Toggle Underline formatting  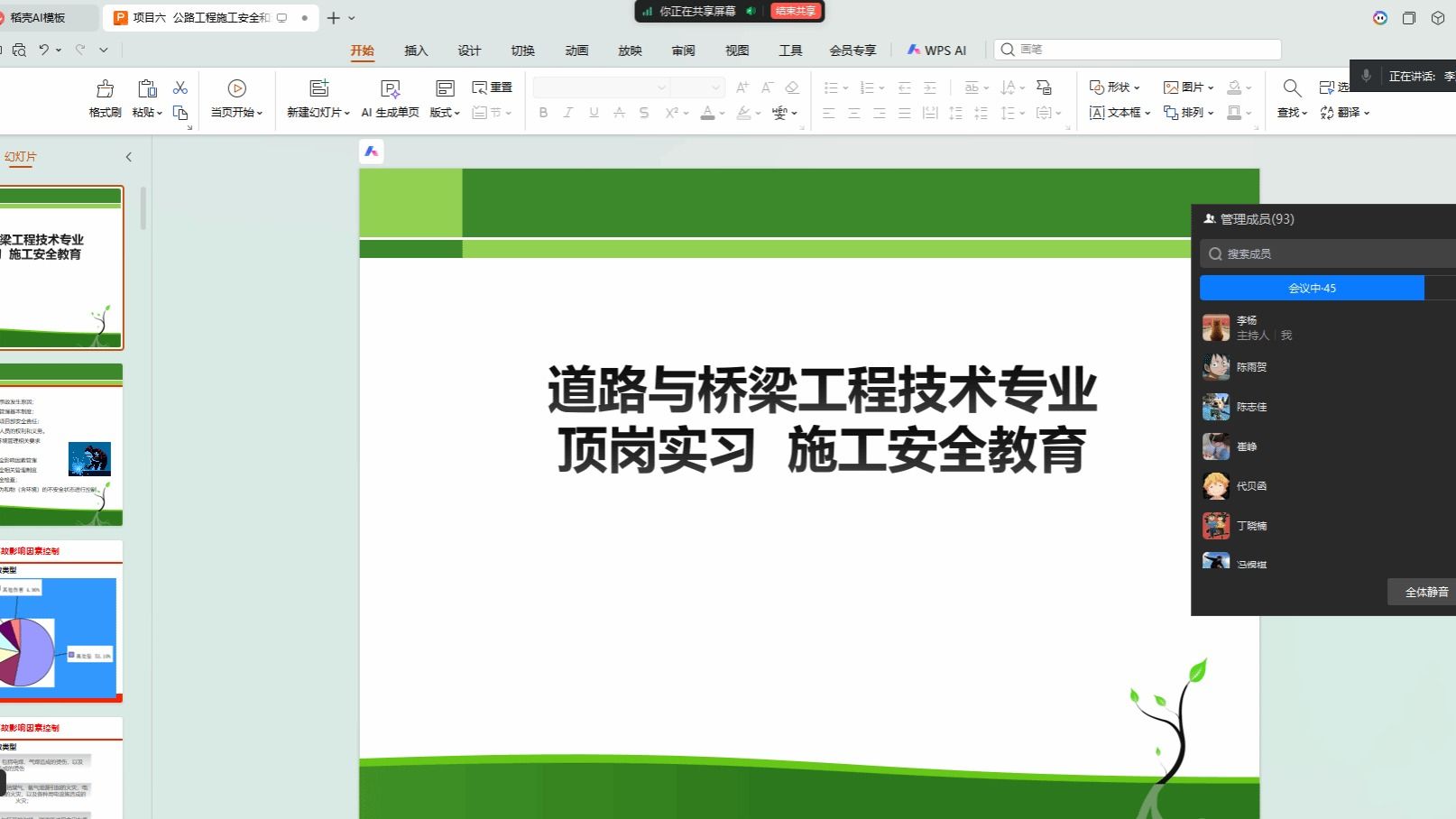tap(594, 113)
